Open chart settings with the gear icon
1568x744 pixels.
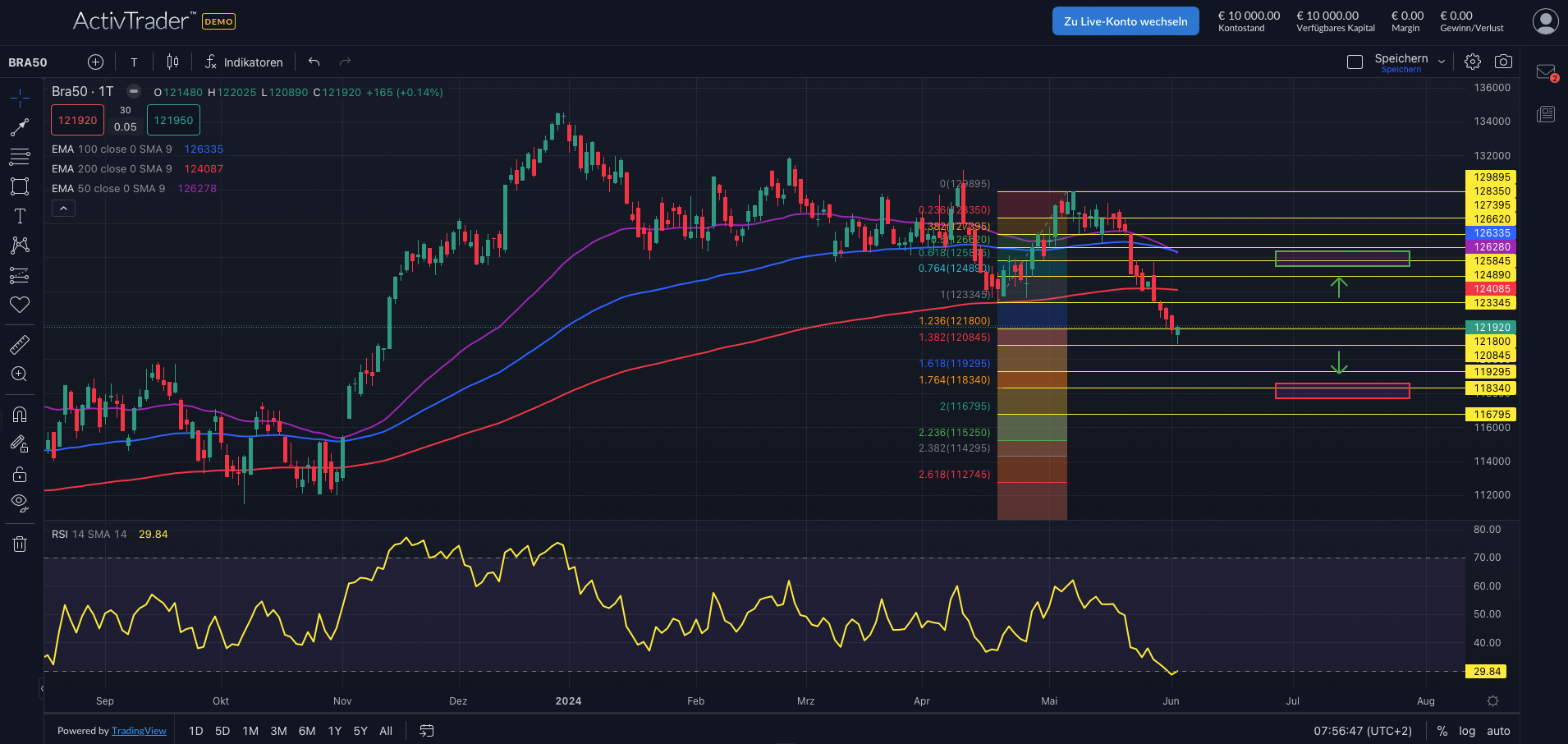click(x=1472, y=61)
